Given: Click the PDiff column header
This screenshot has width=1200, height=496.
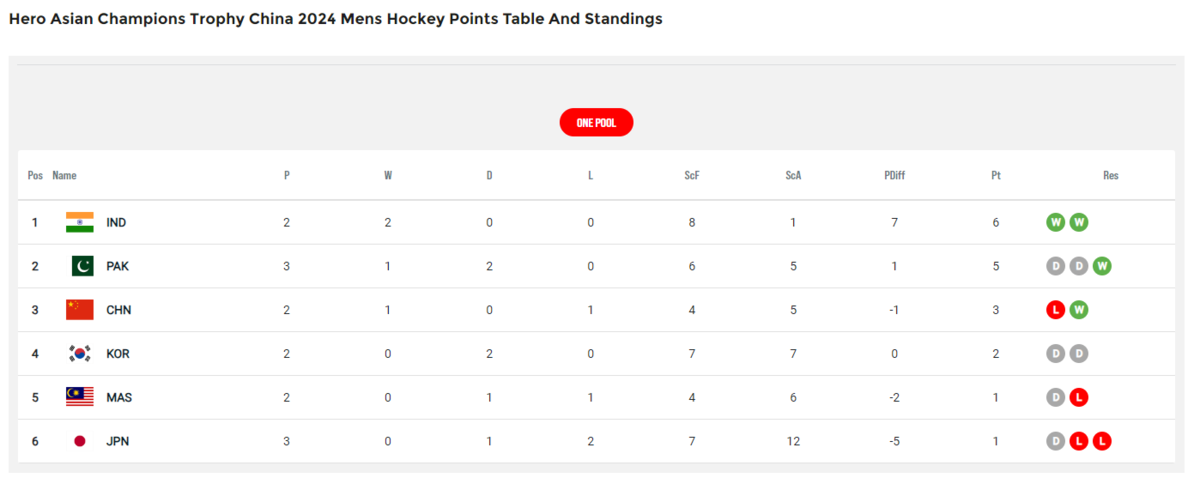Looking at the screenshot, I should 894,175.
